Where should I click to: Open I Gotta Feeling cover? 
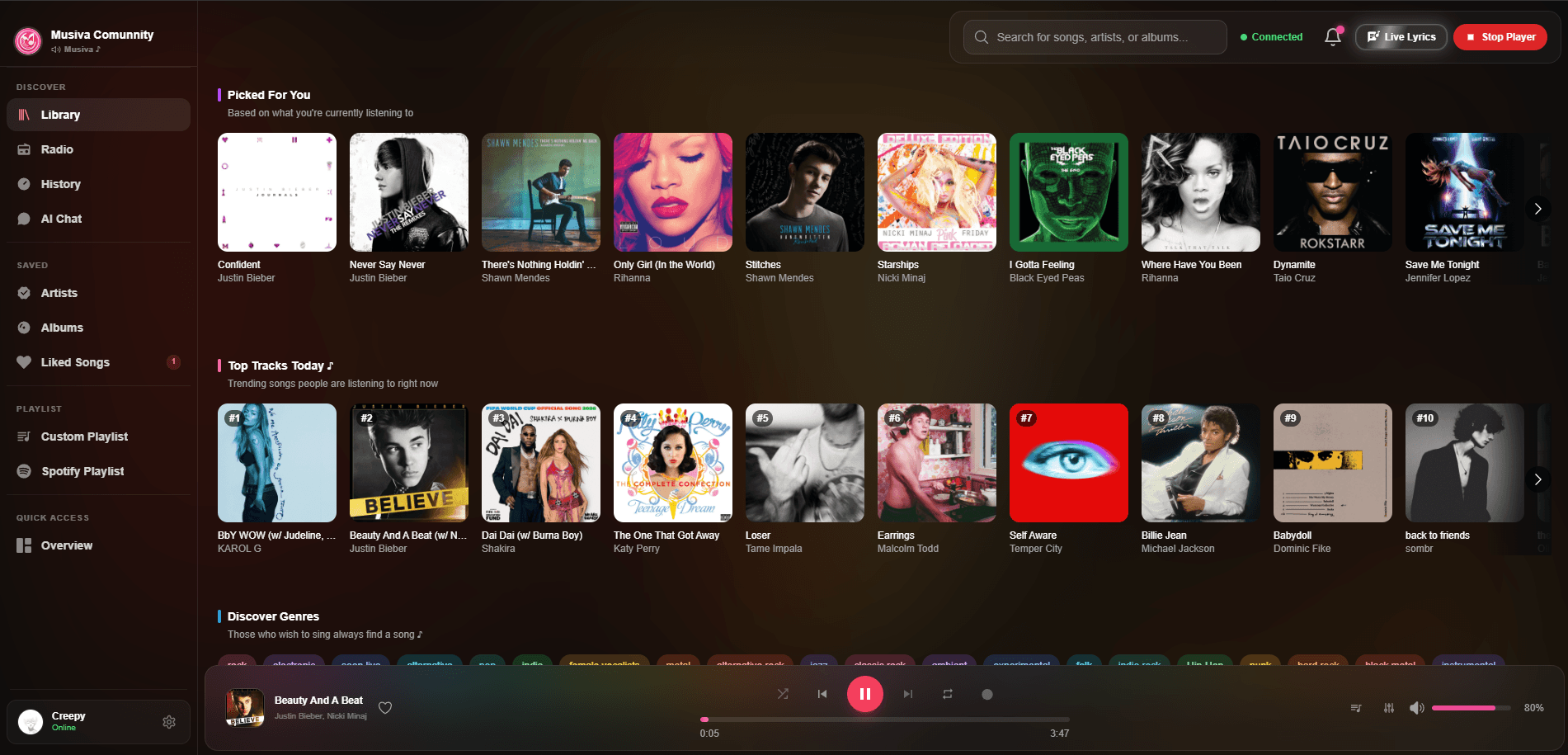pyautogui.click(x=1069, y=192)
